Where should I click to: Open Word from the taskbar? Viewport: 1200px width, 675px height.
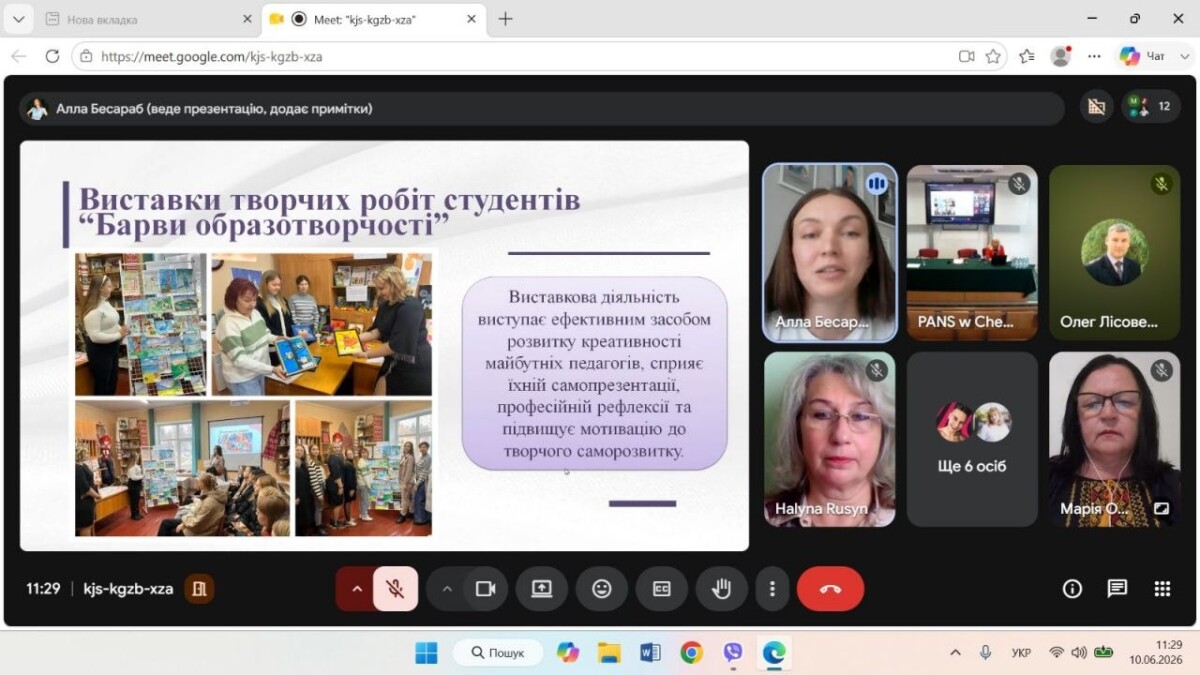point(650,653)
